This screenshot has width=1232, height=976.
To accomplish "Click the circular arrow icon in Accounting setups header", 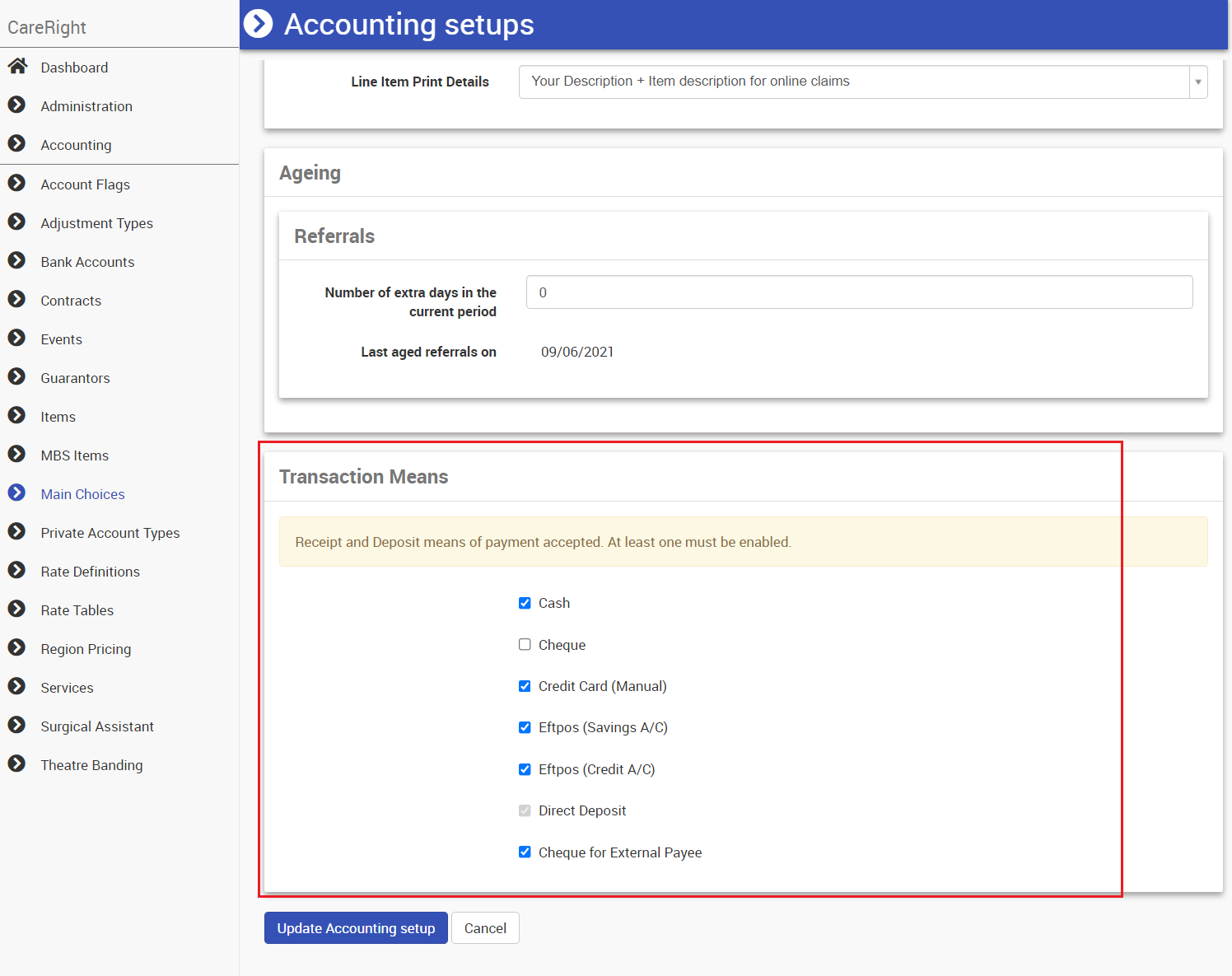I will tap(258, 24).
